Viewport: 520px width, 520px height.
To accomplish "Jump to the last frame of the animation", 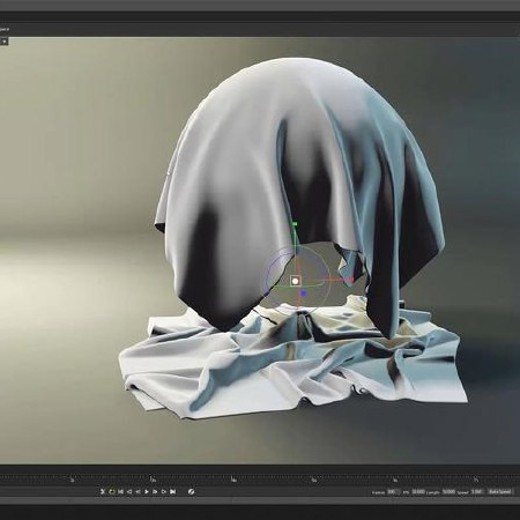I will click(173, 492).
